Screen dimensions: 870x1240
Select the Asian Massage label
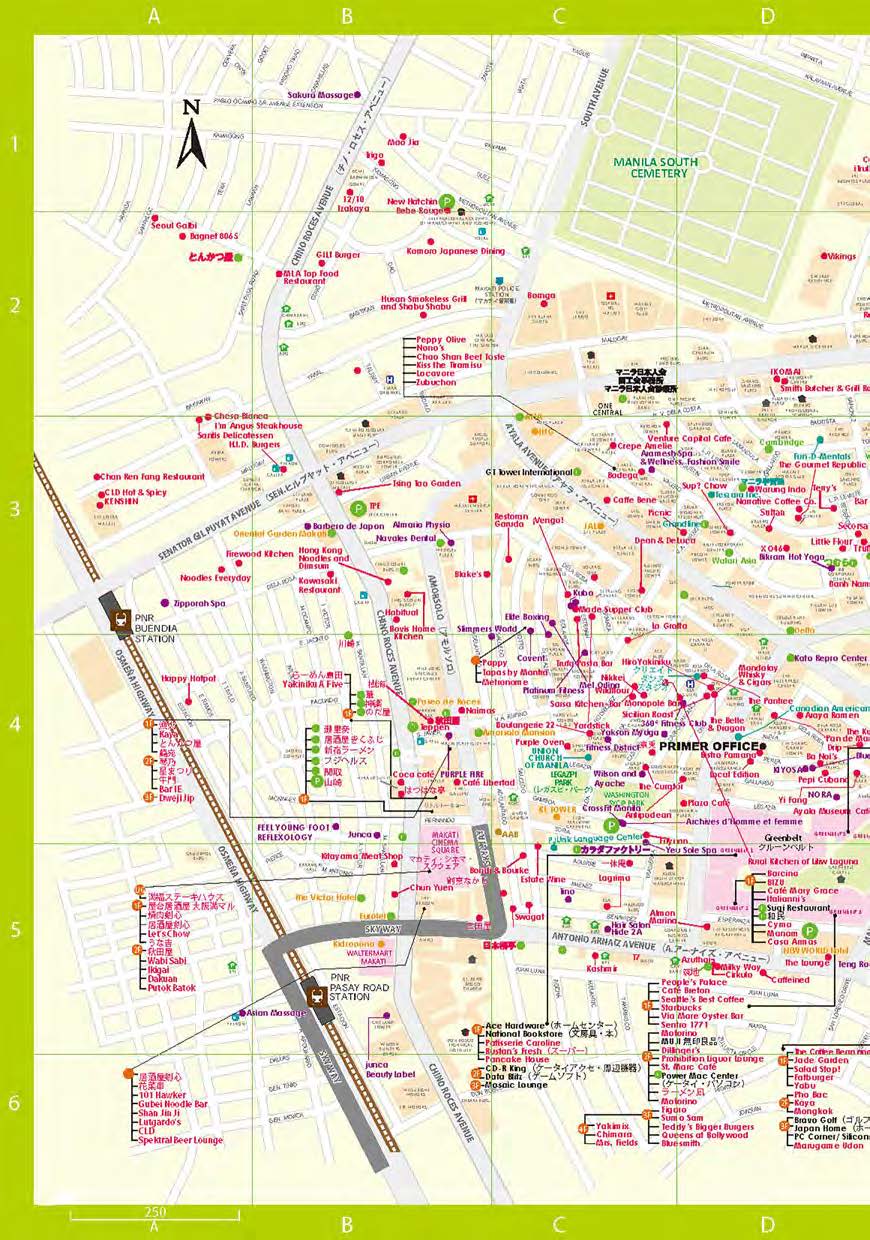(277, 1013)
